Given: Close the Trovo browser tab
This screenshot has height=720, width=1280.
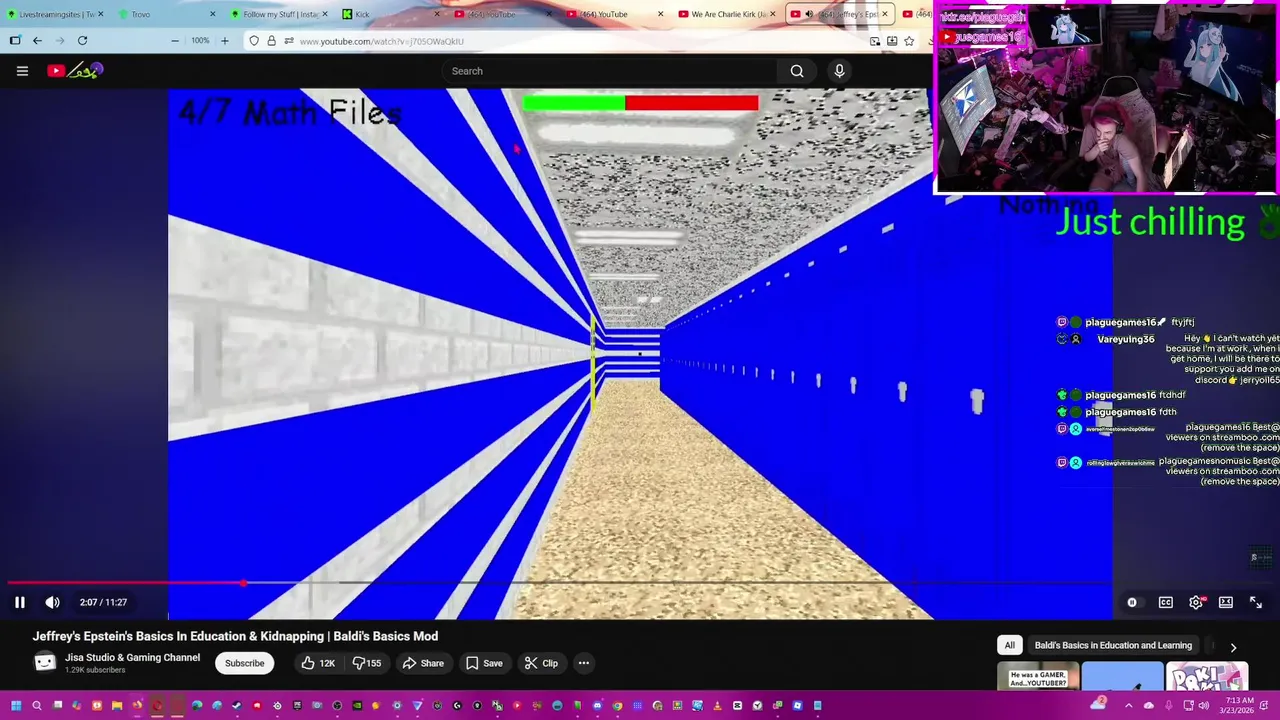Looking at the screenshot, I should click(x=212, y=14).
